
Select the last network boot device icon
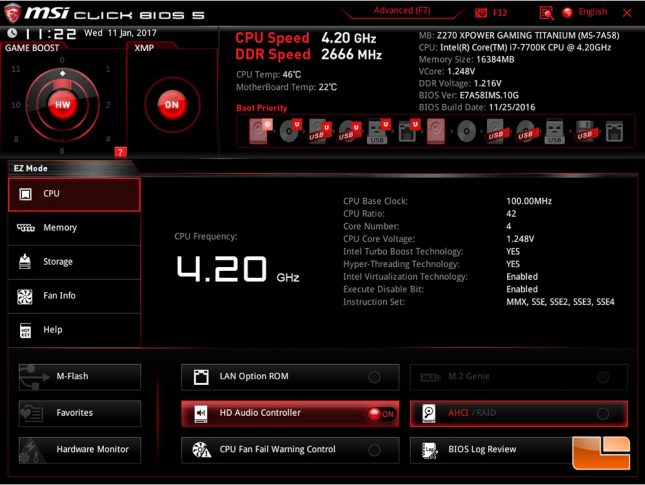(x=614, y=131)
